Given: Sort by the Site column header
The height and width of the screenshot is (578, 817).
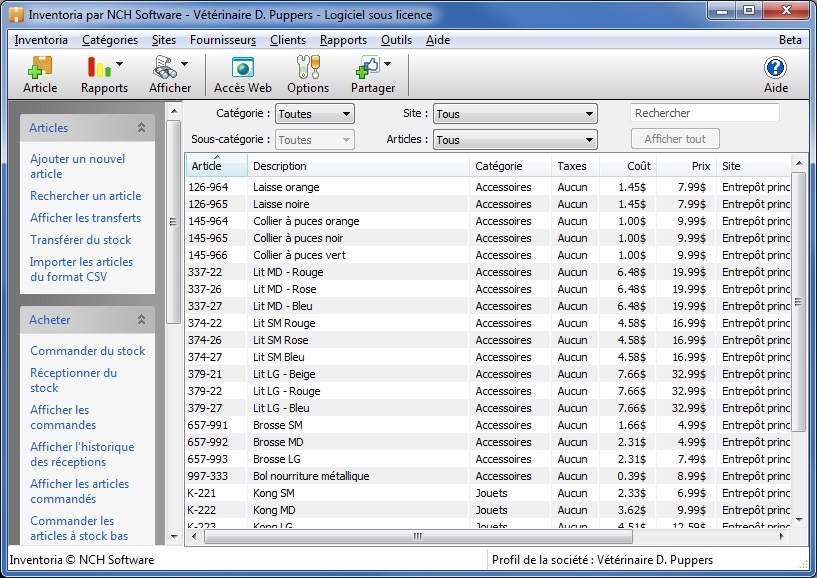Looking at the screenshot, I should (x=754, y=166).
